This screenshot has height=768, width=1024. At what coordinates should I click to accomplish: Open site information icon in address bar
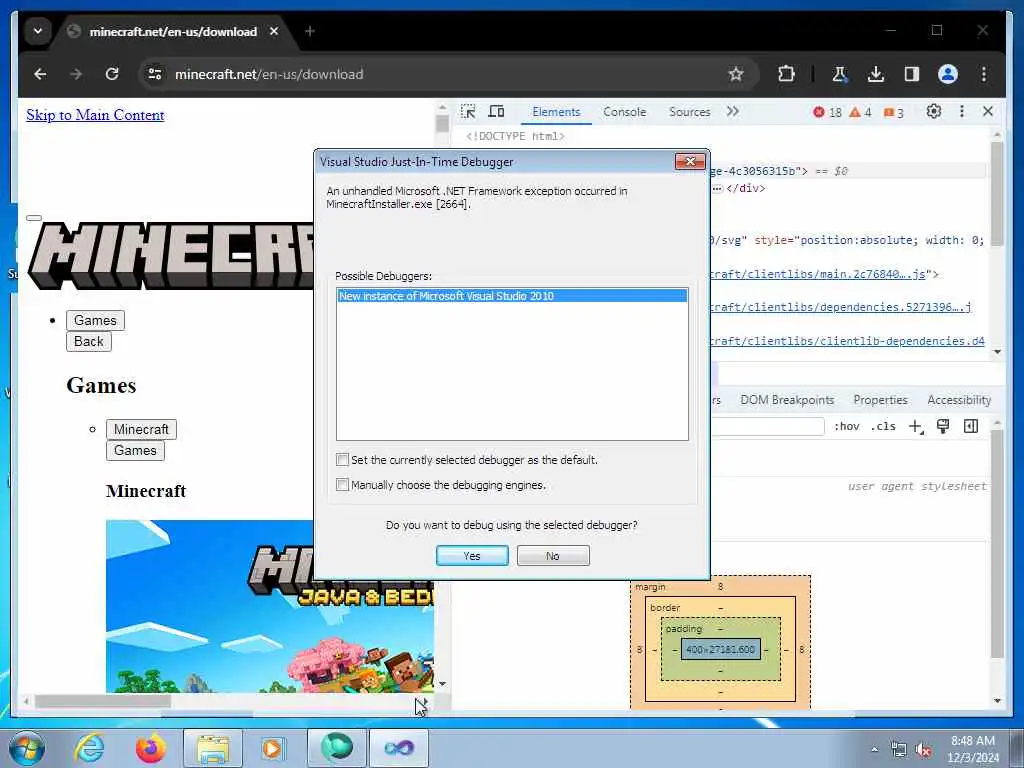click(x=155, y=74)
